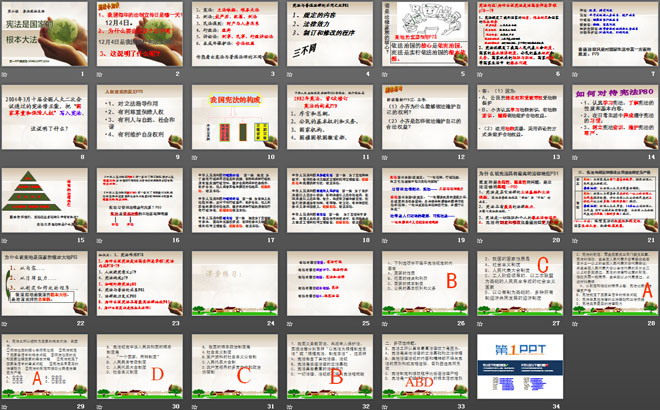Click animation star icon under slide 6
The image size is (660, 410).
pyautogui.click(x=480, y=75)
